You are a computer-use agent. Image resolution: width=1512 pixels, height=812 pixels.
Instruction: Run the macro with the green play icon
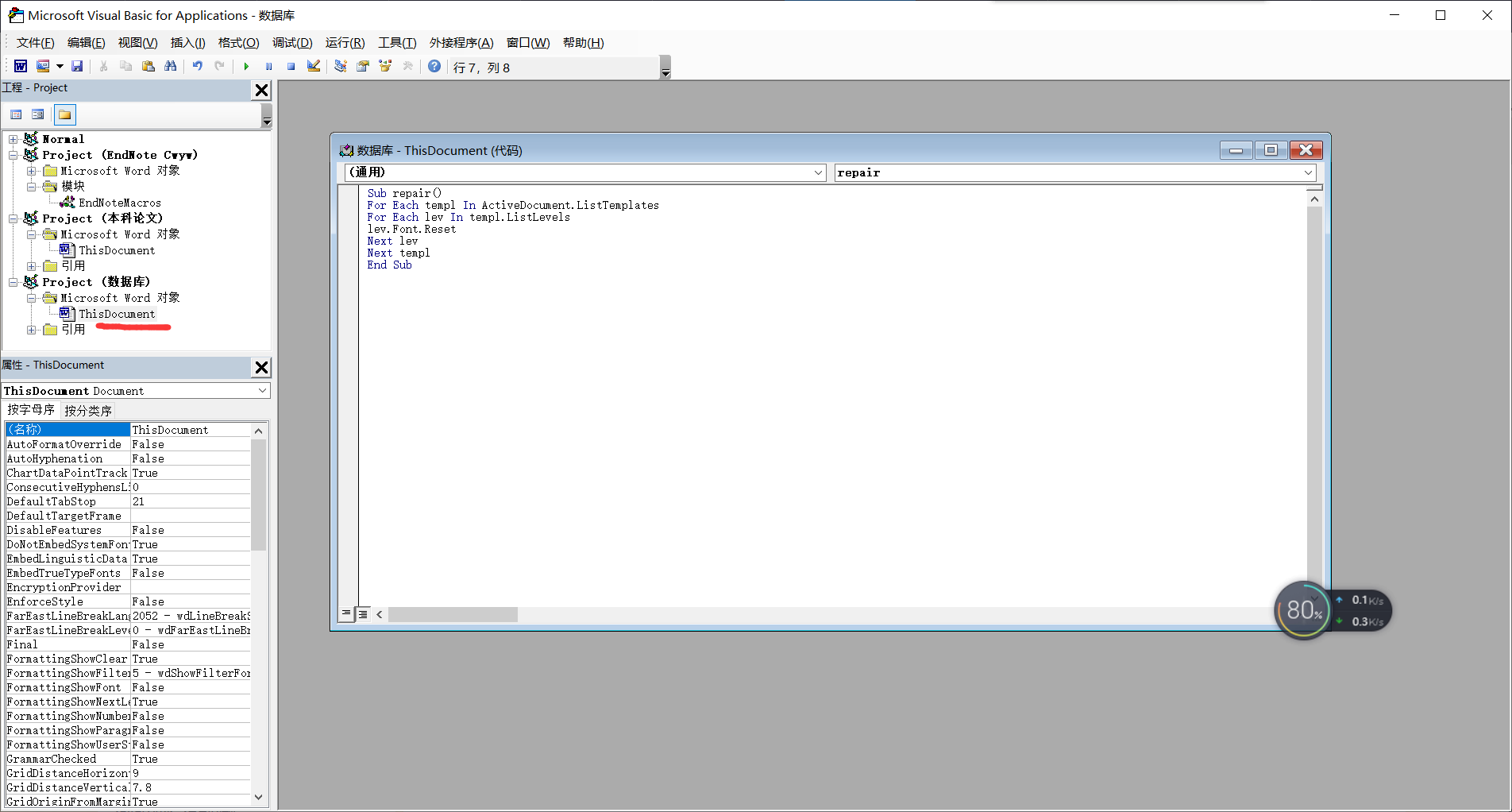click(246, 66)
